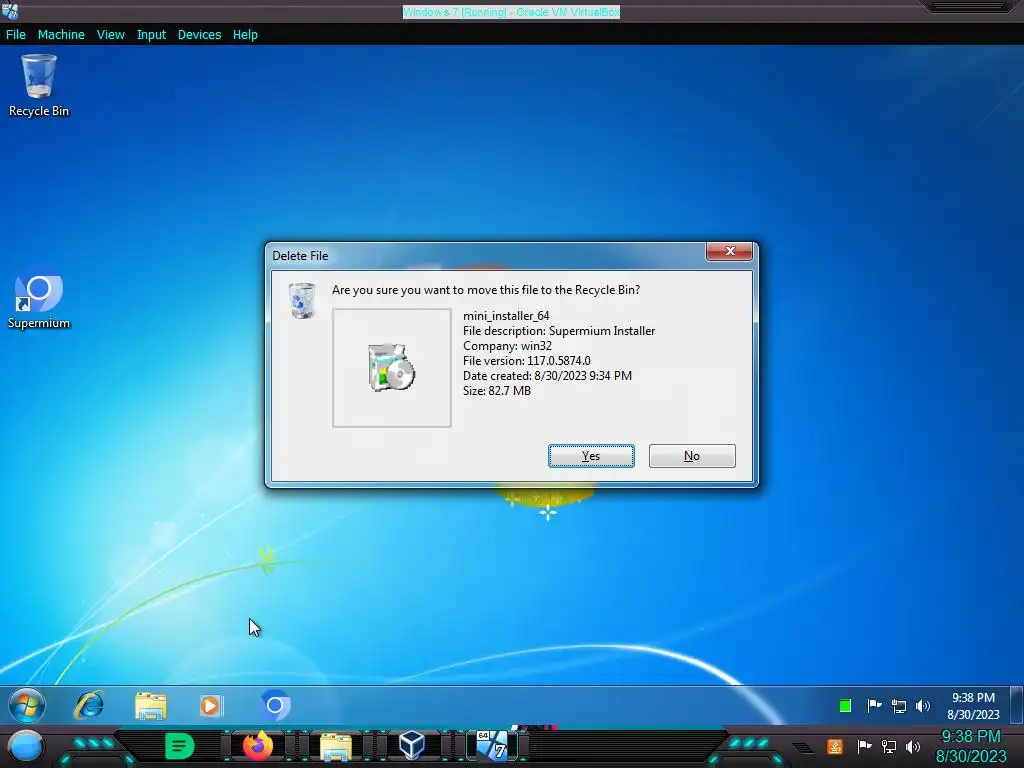Click 'File description: Supermium Installer' text
This screenshot has width=1024, height=768.
(x=559, y=330)
